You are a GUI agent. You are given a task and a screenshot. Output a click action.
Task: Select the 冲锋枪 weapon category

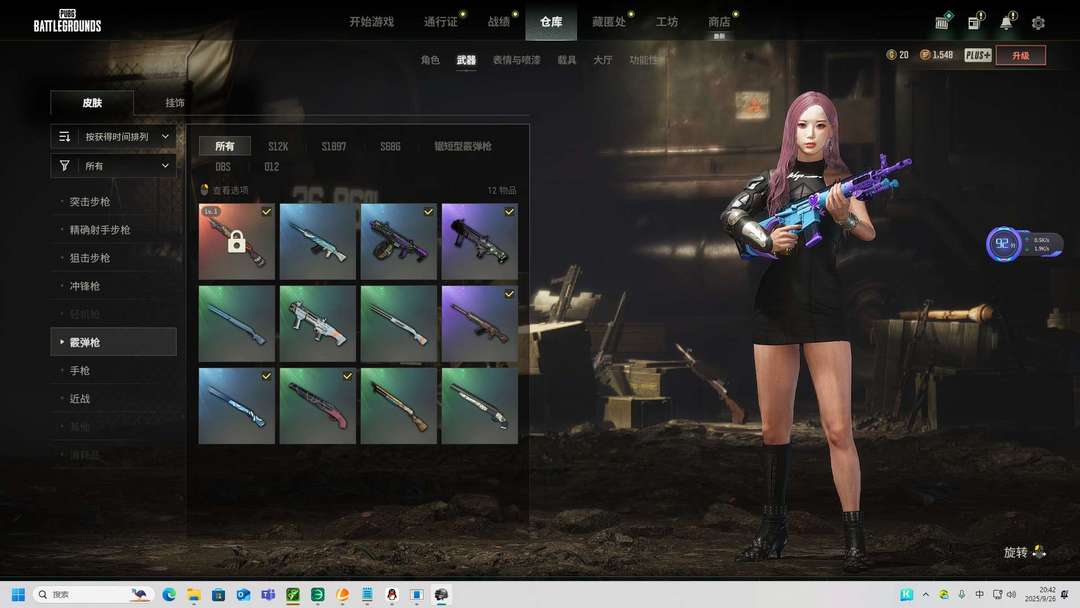(x=85, y=286)
